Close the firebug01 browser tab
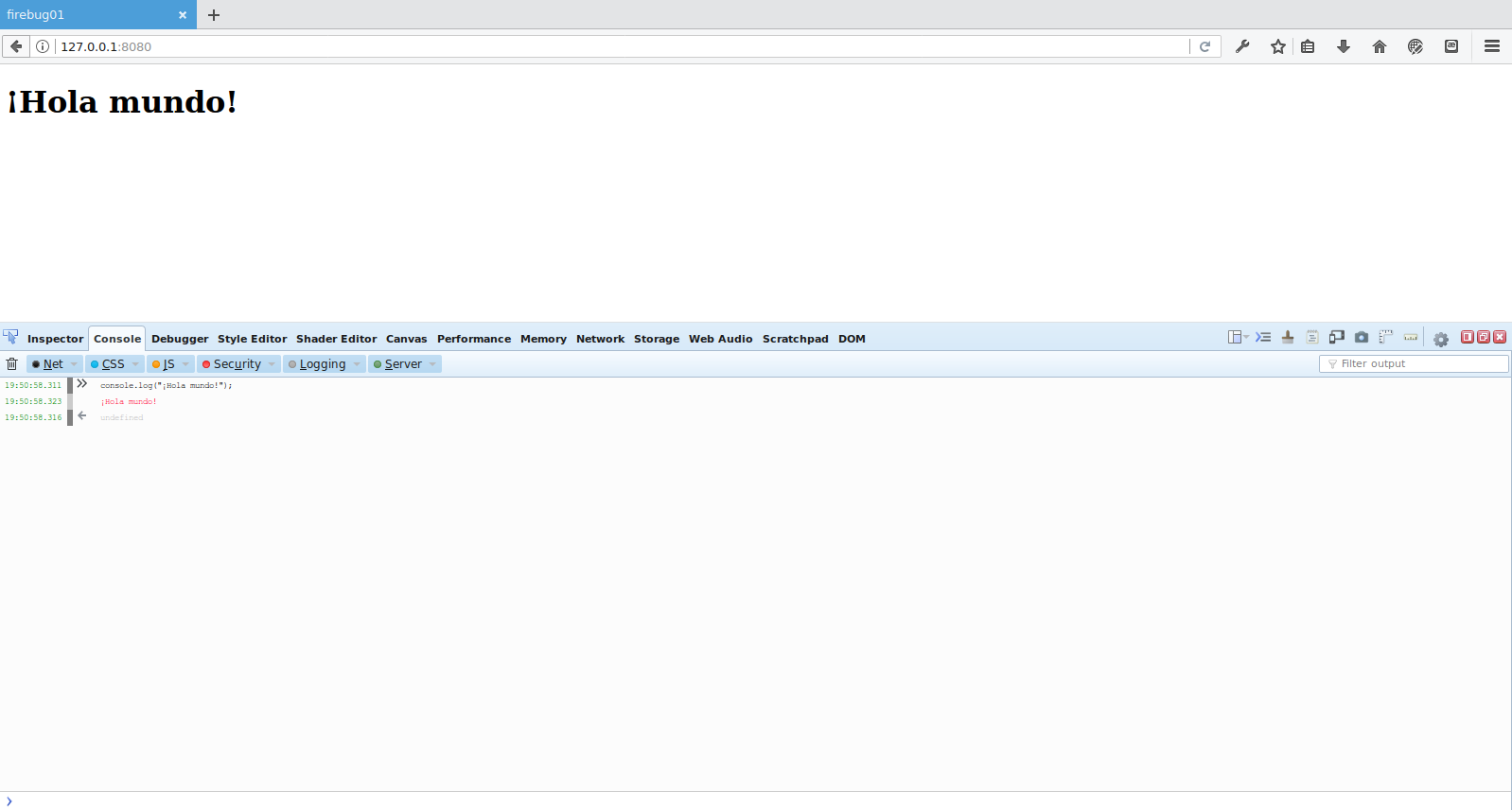This screenshot has height=810, width=1512. (x=183, y=15)
